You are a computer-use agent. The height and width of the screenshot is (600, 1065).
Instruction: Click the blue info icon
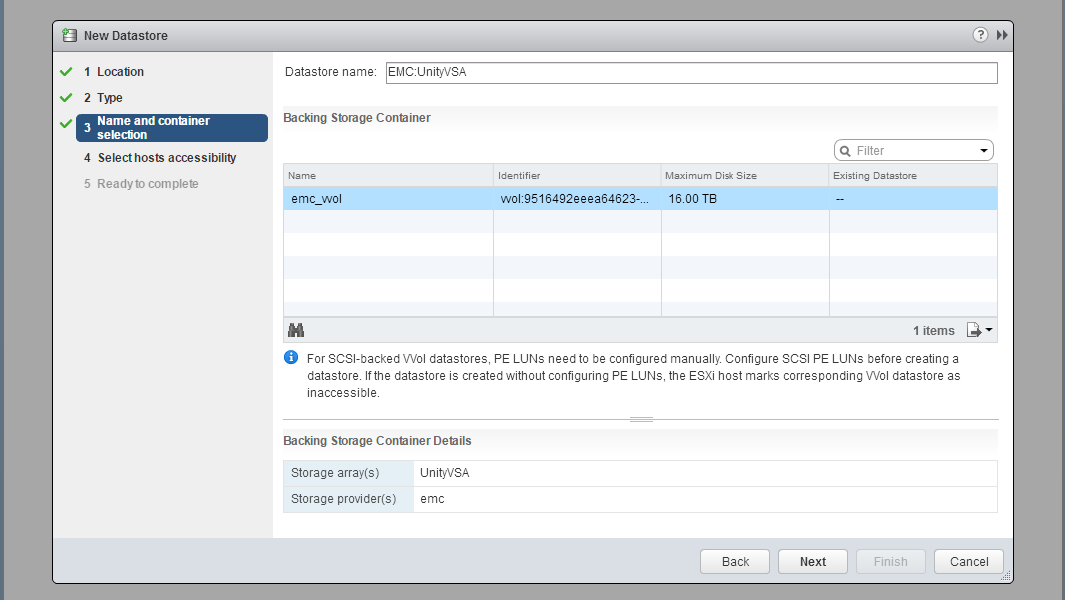coord(291,358)
